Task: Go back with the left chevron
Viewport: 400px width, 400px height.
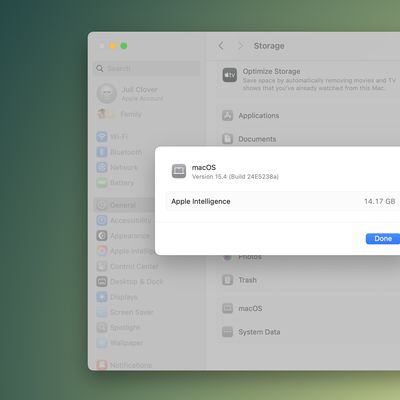Action: click(x=221, y=46)
